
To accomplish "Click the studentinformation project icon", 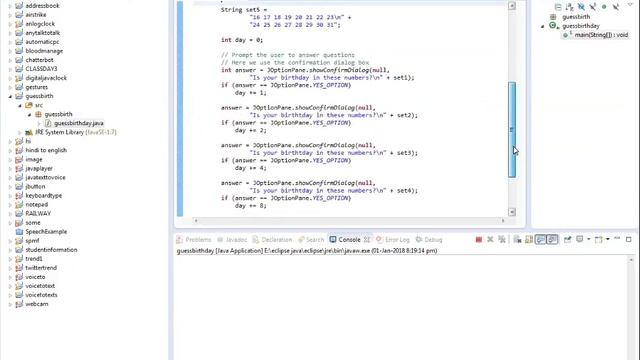I will click(19, 250).
